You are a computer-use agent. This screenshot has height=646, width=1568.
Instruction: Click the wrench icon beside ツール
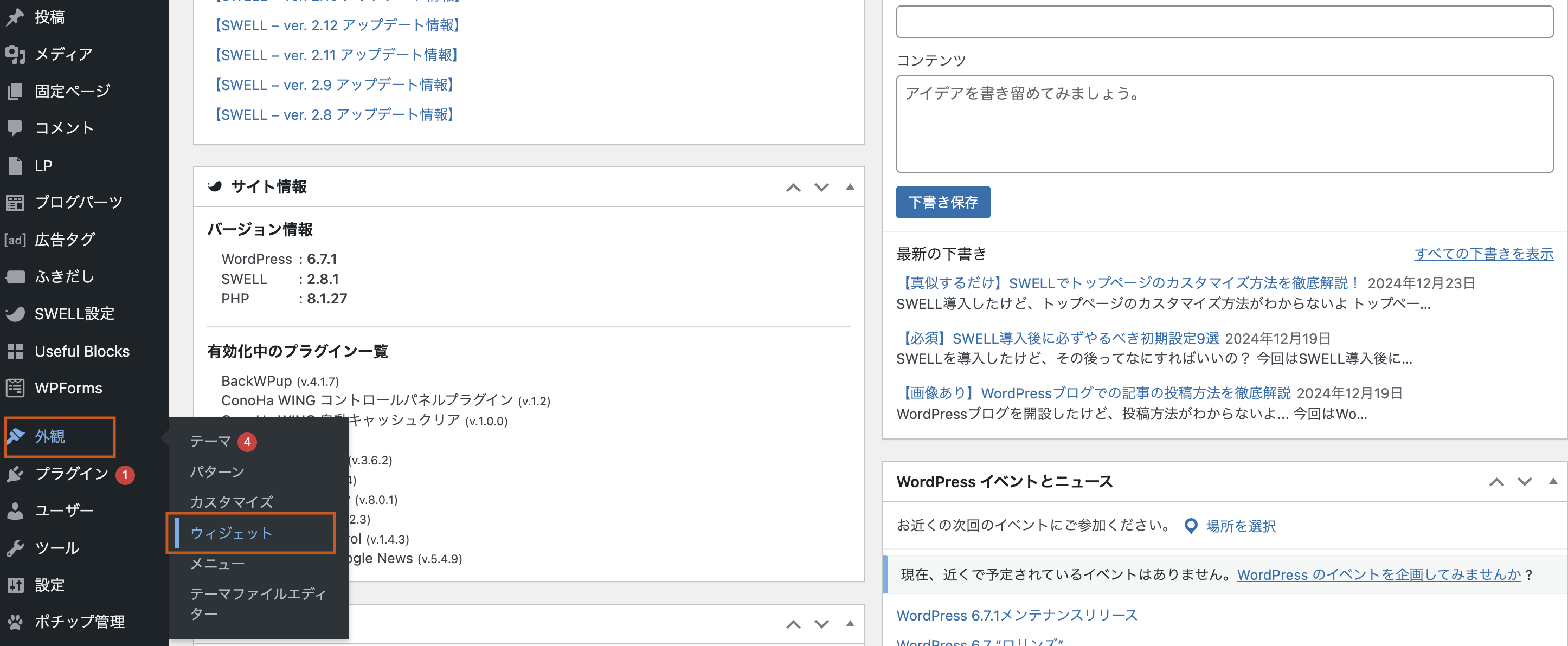click(15, 548)
